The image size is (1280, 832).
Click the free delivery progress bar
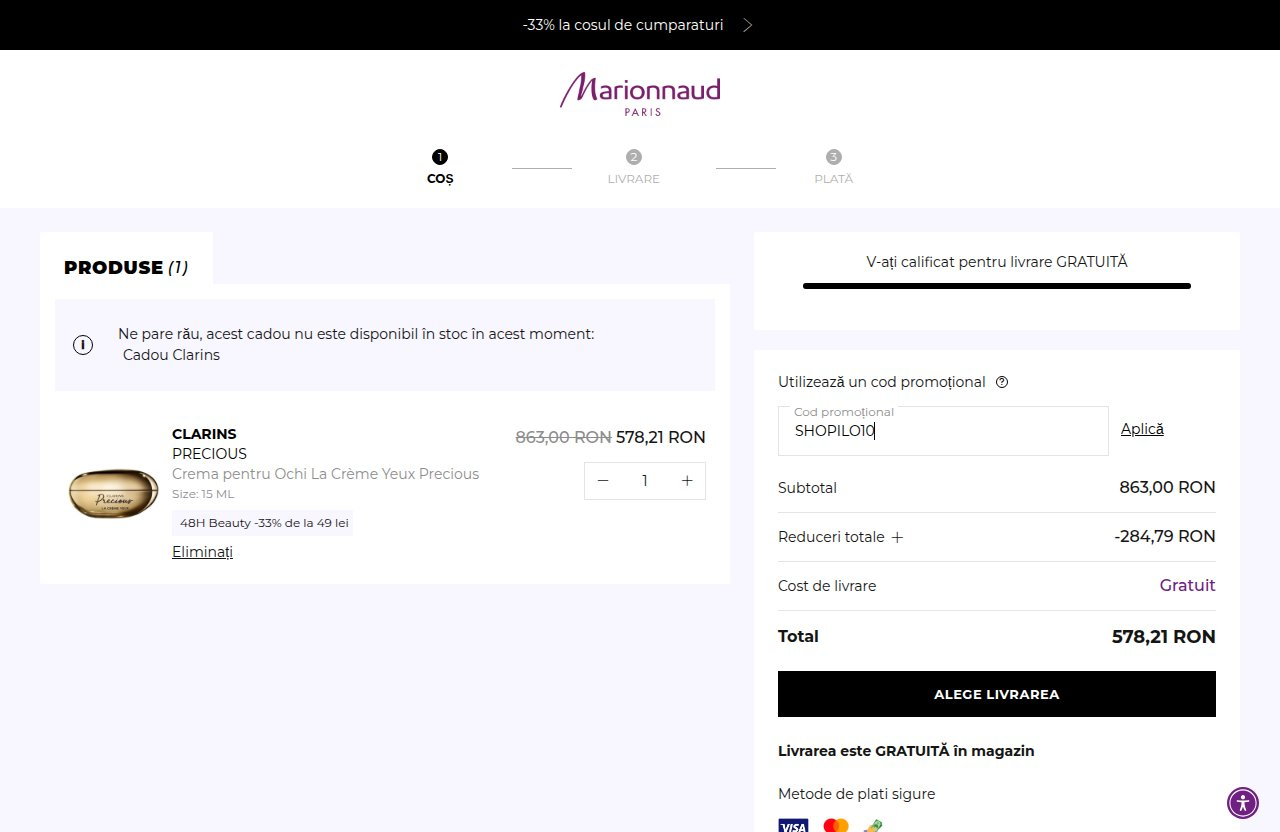coord(997,286)
